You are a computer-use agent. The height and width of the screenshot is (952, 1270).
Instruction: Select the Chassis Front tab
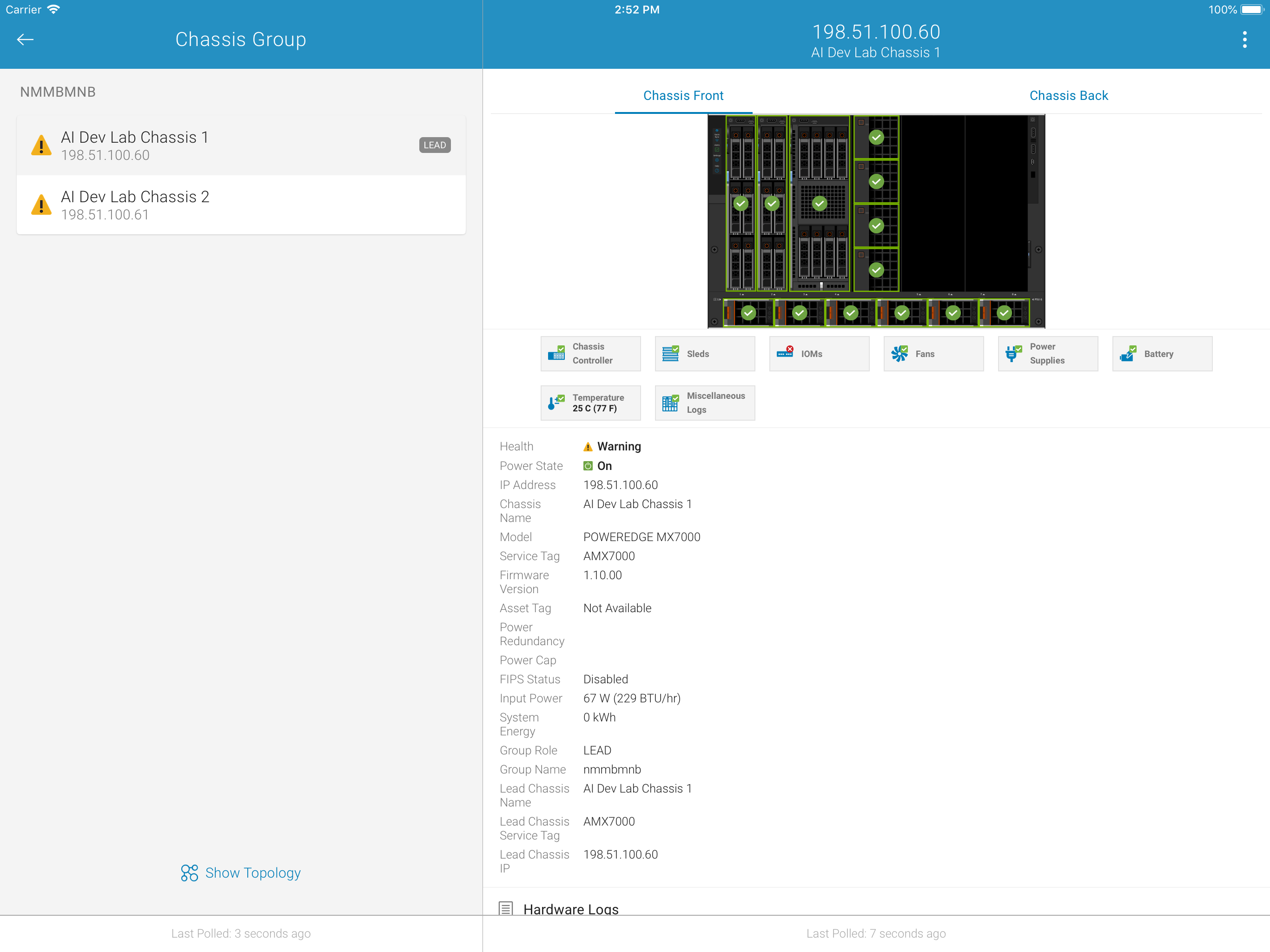[683, 95]
